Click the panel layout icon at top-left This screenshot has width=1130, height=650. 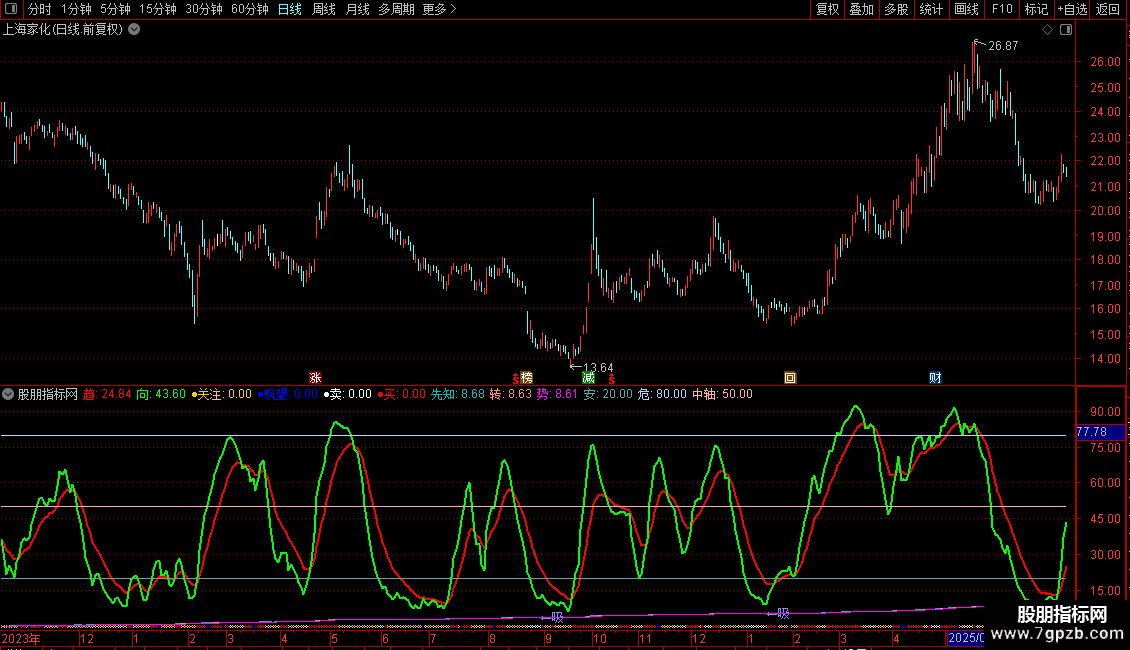(11, 9)
